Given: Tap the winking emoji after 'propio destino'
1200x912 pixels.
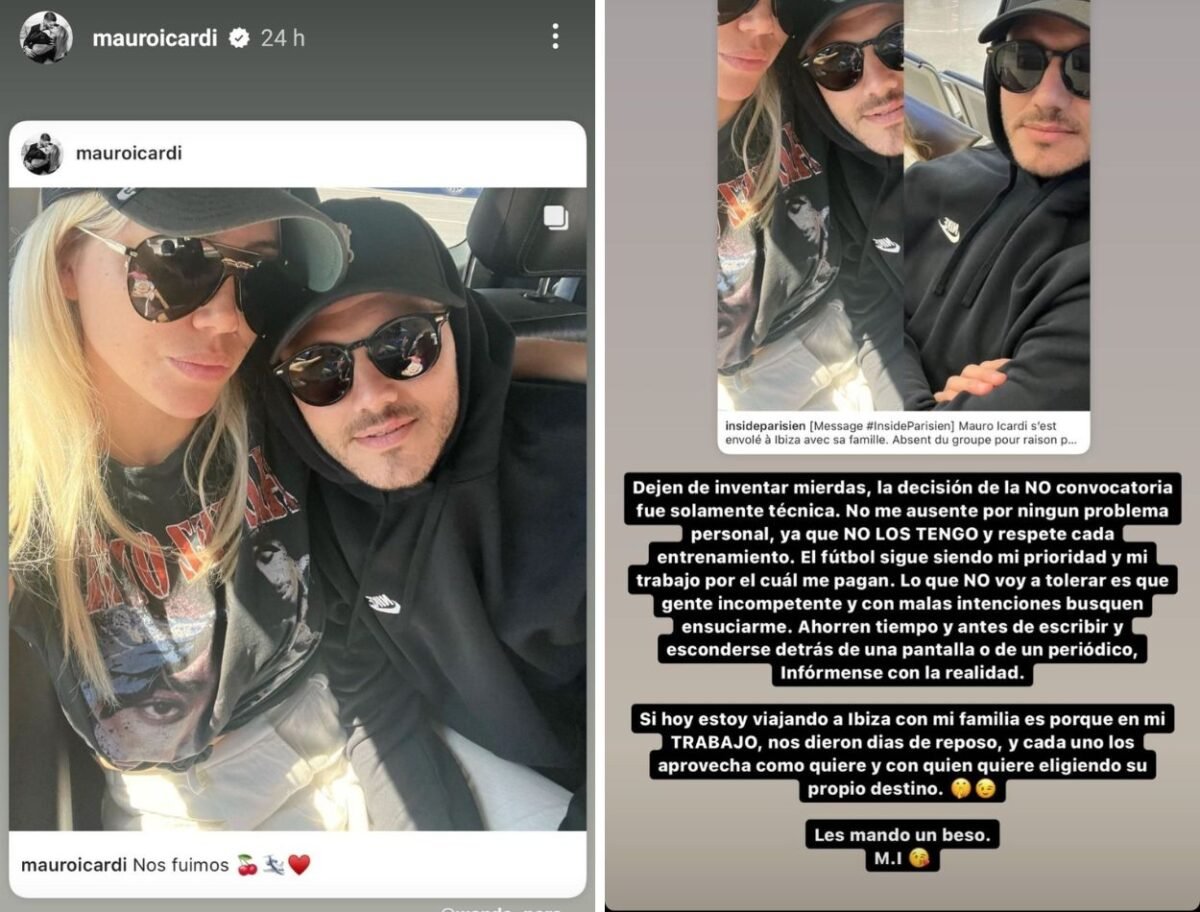Looking at the screenshot, I should [x=984, y=790].
